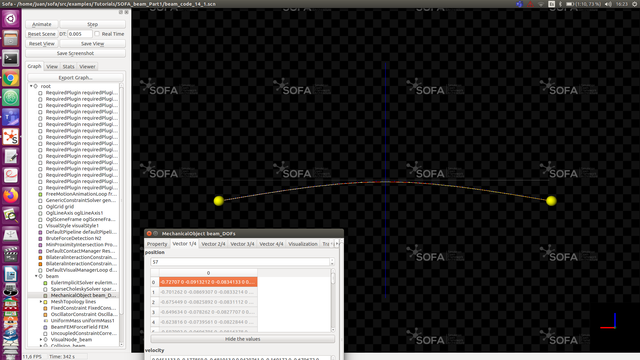Open Google Chrome from the dock
Viewport: 640px width, 360px height.
pyautogui.click(x=11, y=78)
